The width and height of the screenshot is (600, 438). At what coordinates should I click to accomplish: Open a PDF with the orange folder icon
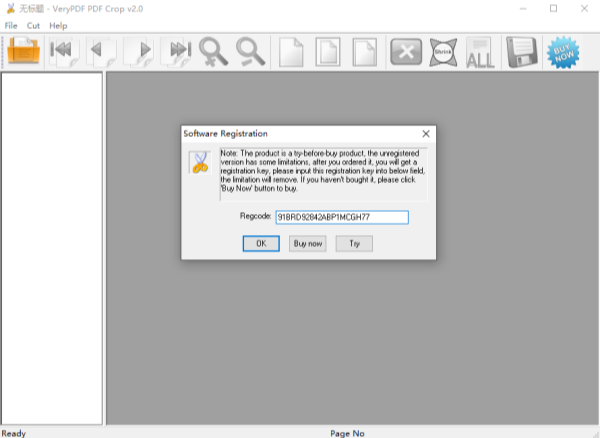pos(23,51)
